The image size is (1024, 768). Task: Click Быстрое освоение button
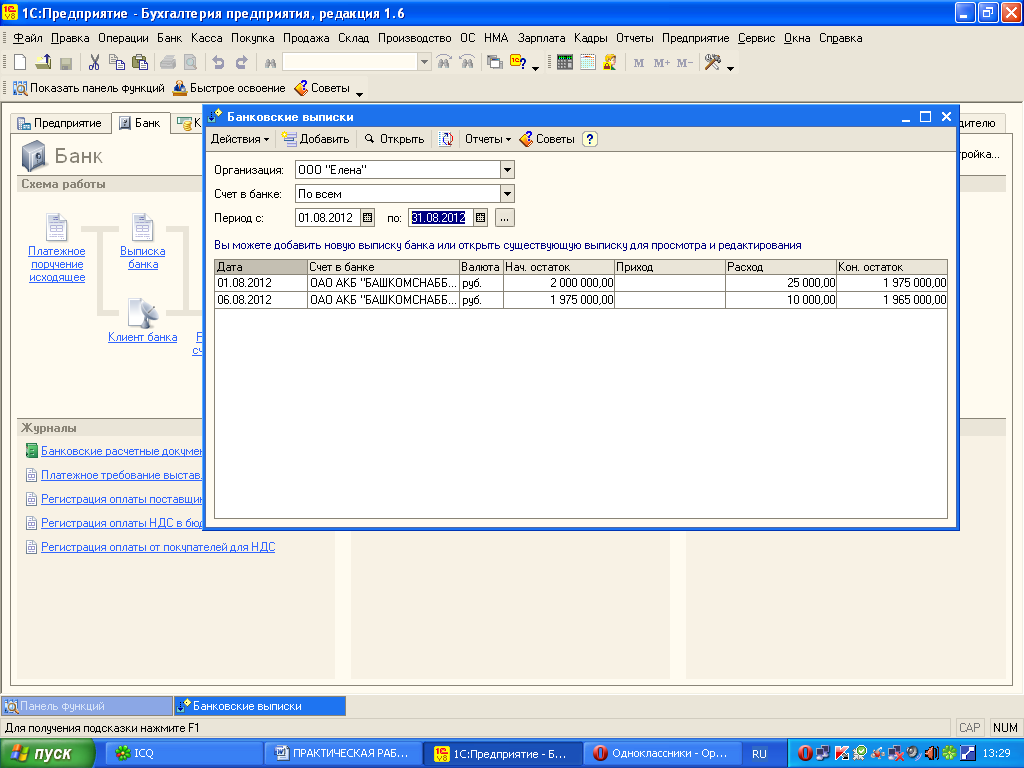[x=229, y=88]
